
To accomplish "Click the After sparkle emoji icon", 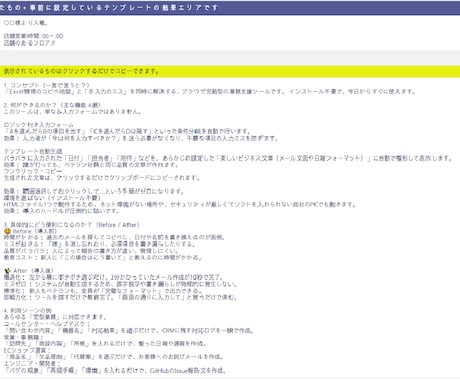I will pyautogui.click(x=7, y=270).
